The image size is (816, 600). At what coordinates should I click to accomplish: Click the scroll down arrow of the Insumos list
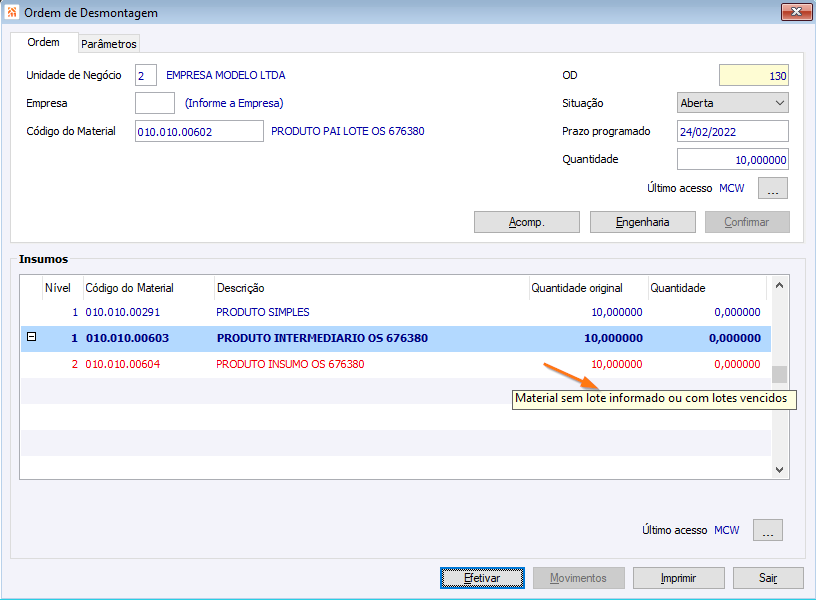(x=779, y=469)
